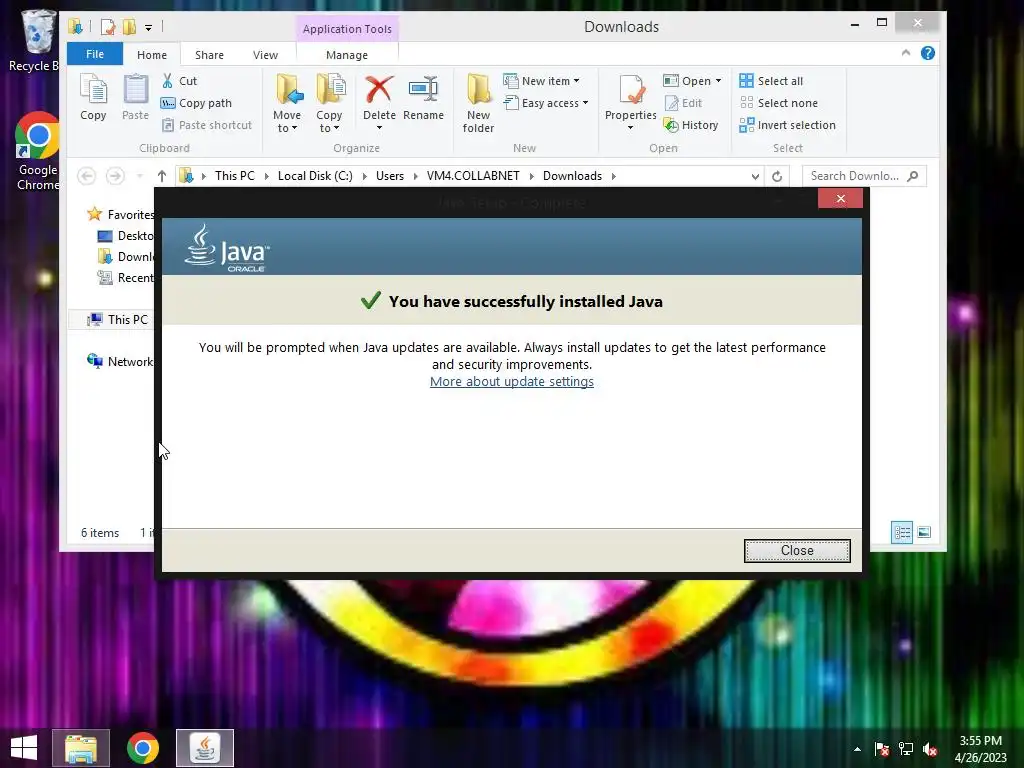This screenshot has height=768, width=1024.
Task: Click the Java installer taskbar icon
Action: click(x=205, y=748)
